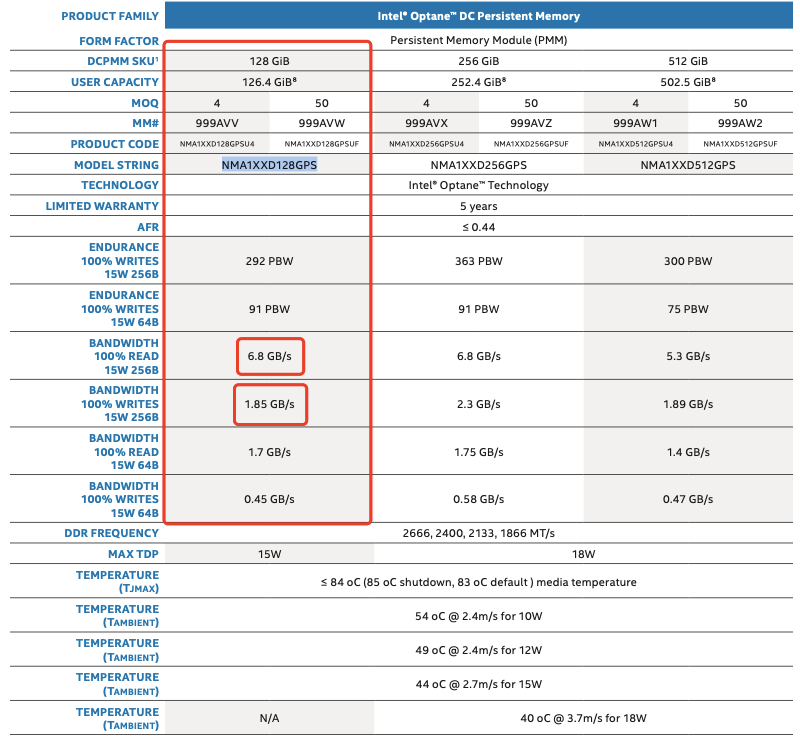Screen dimensions: 800x747
Task: Click the TEMPERATURE (TJMAX) row label
Action: click(117, 582)
